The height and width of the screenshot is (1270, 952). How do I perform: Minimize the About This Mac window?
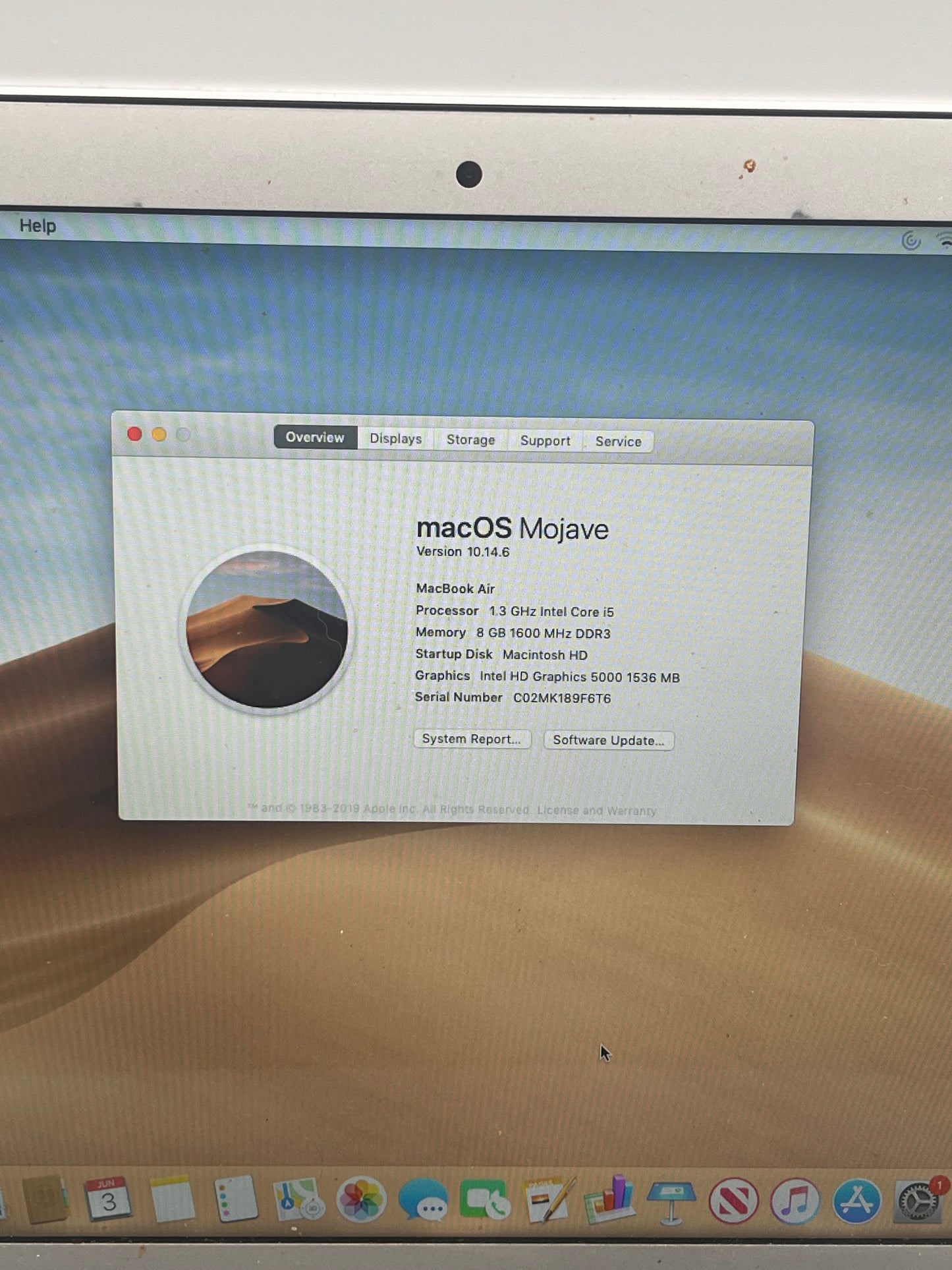(x=159, y=434)
